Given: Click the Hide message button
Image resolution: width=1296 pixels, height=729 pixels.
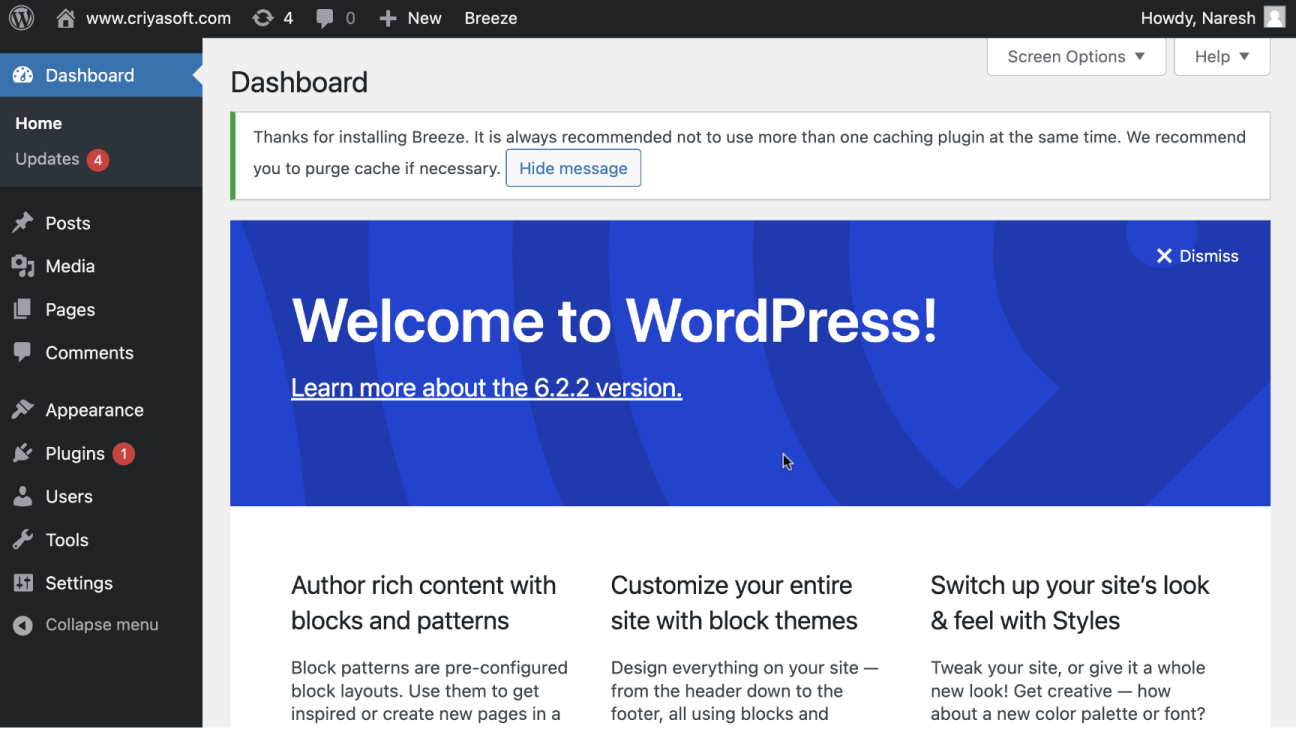Looking at the screenshot, I should pyautogui.click(x=573, y=168).
